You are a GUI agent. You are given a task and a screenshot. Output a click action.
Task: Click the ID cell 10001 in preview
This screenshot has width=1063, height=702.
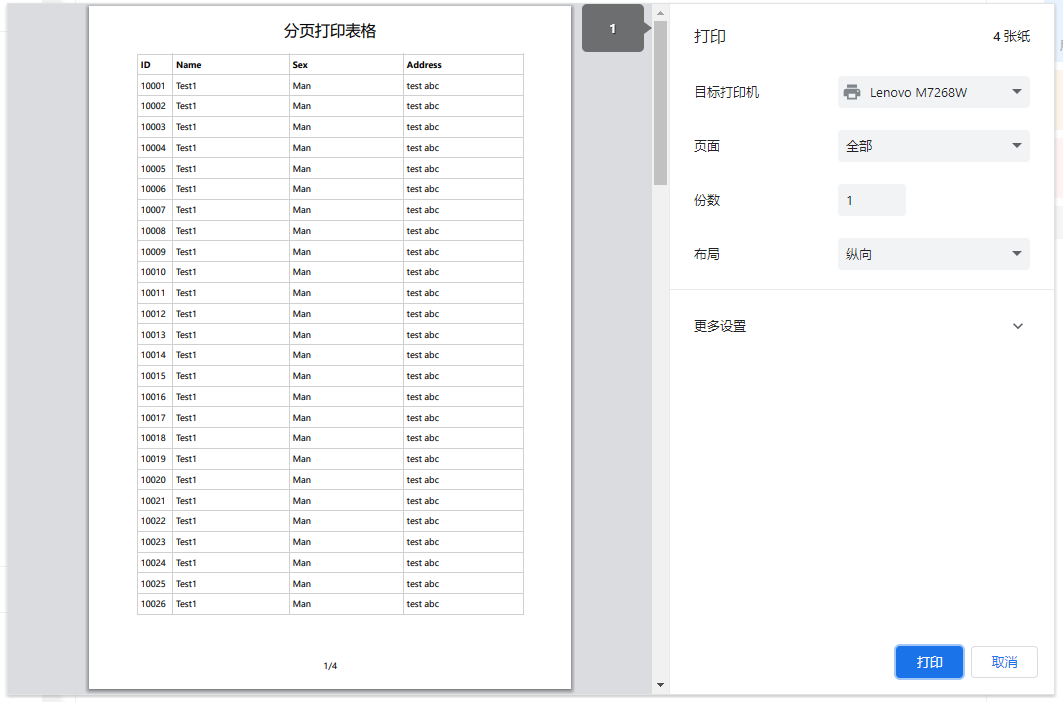pyautogui.click(x=153, y=86)
